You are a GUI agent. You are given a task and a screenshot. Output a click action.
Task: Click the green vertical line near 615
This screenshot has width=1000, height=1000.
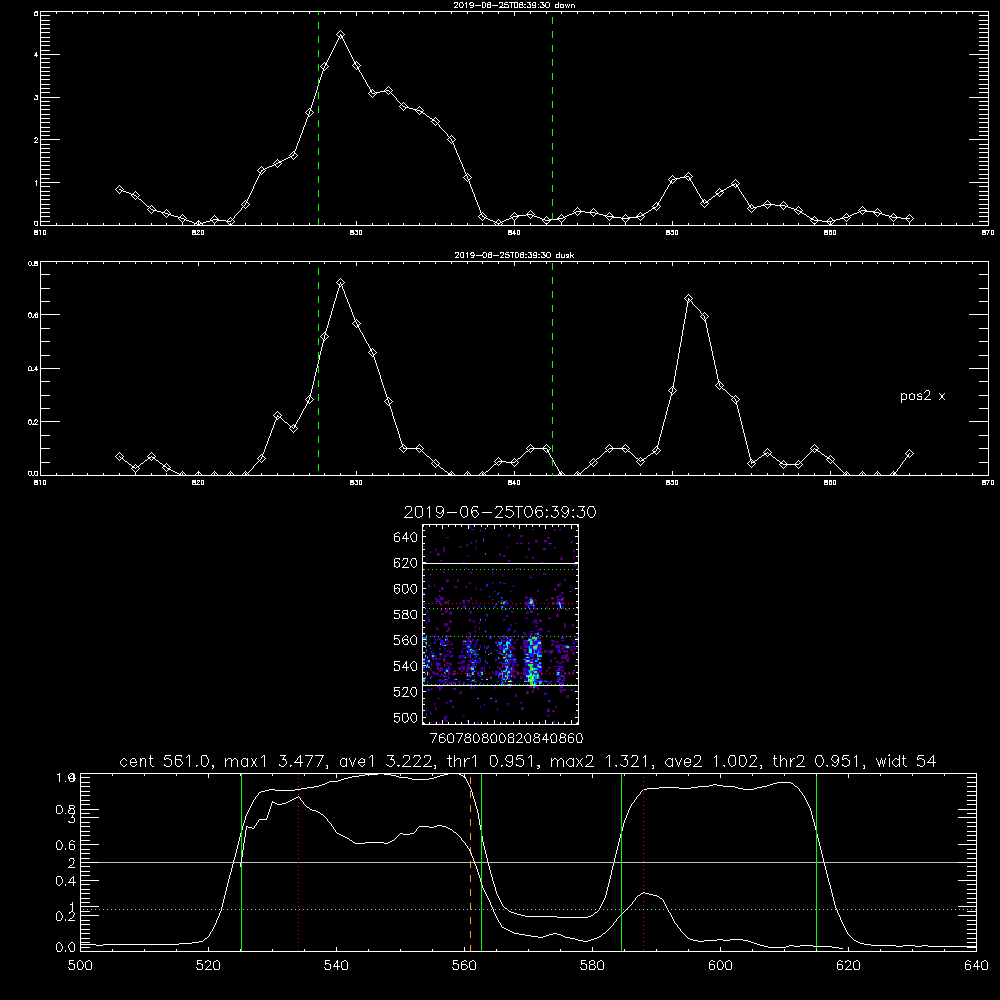[816, 862]
